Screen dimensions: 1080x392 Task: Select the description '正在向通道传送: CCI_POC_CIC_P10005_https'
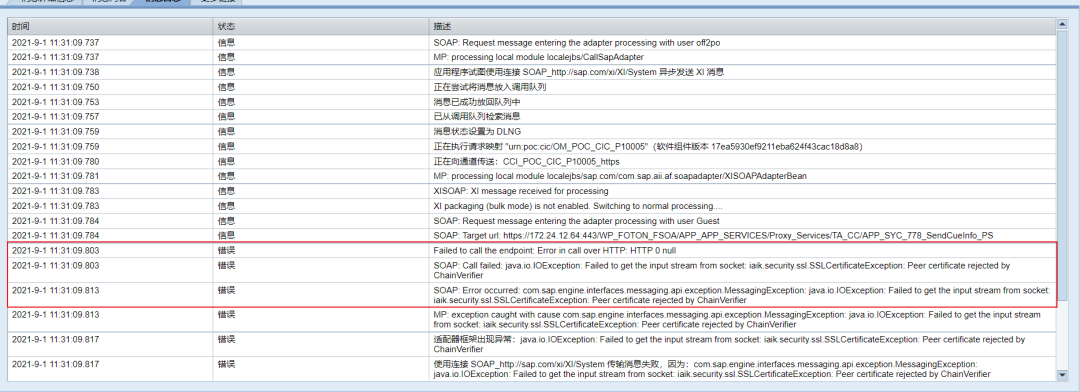tap(526, 161)
